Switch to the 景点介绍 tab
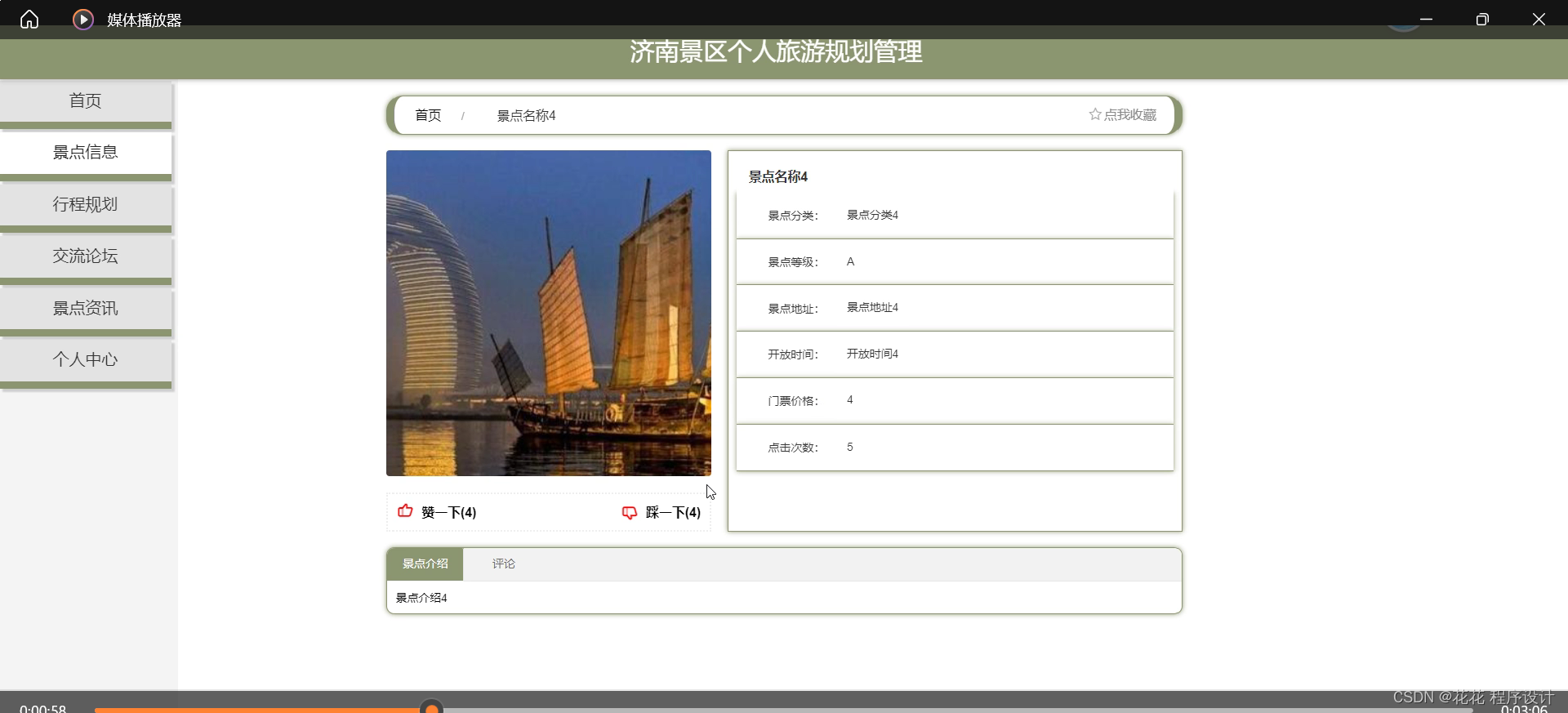The height and width of the screenshot is (713, 1568). [x=425, y=564]
